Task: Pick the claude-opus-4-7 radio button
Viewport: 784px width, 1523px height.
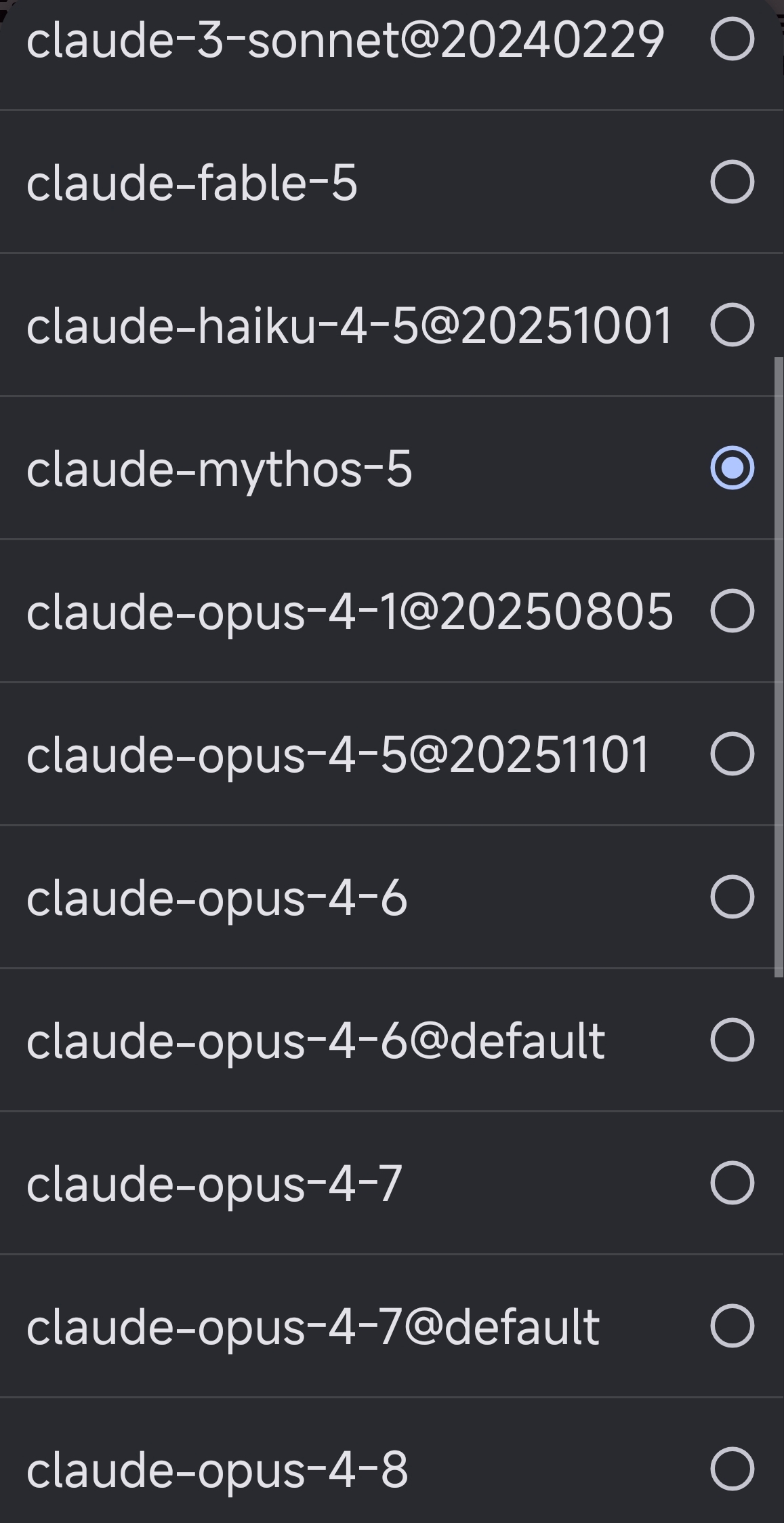Action: point(732,1183)
